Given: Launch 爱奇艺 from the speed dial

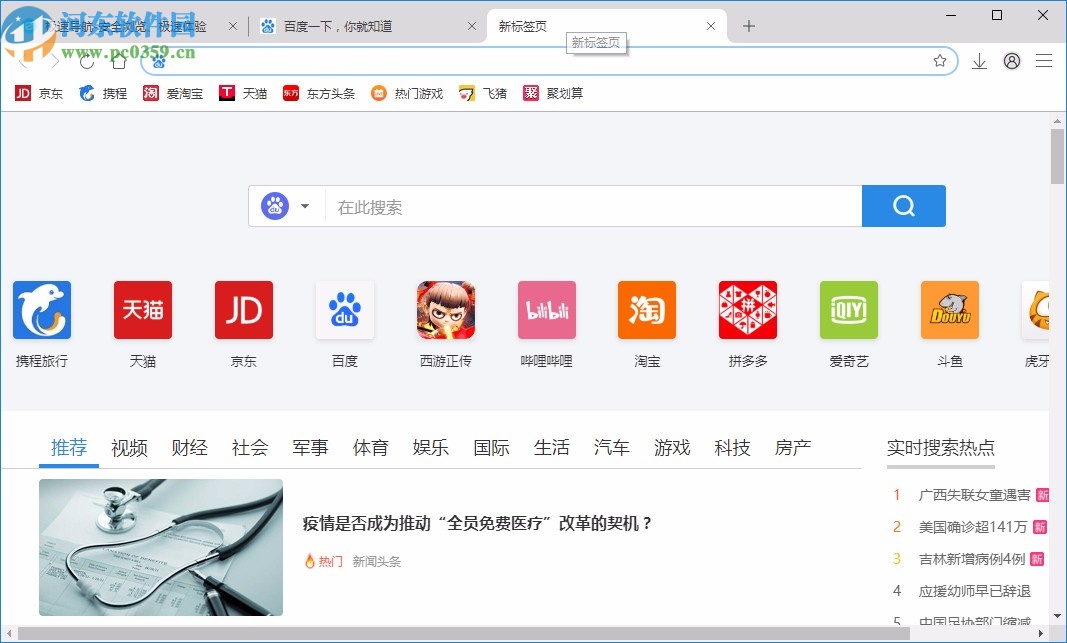Looking at the screenshot, I should [x=848, y=310].
